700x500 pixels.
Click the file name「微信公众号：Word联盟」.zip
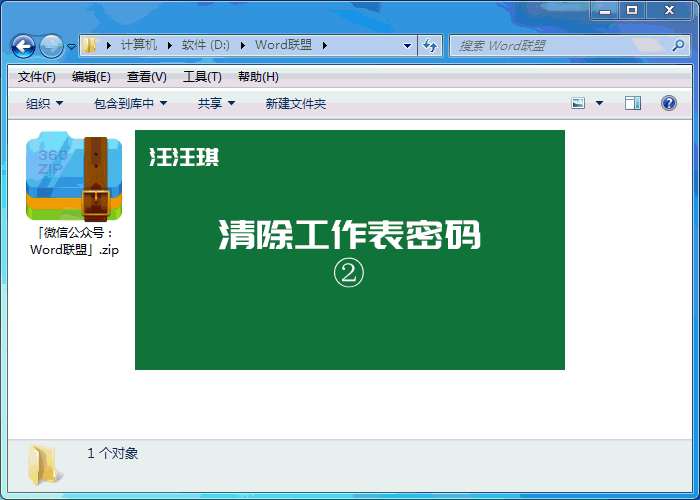(75, 241)
